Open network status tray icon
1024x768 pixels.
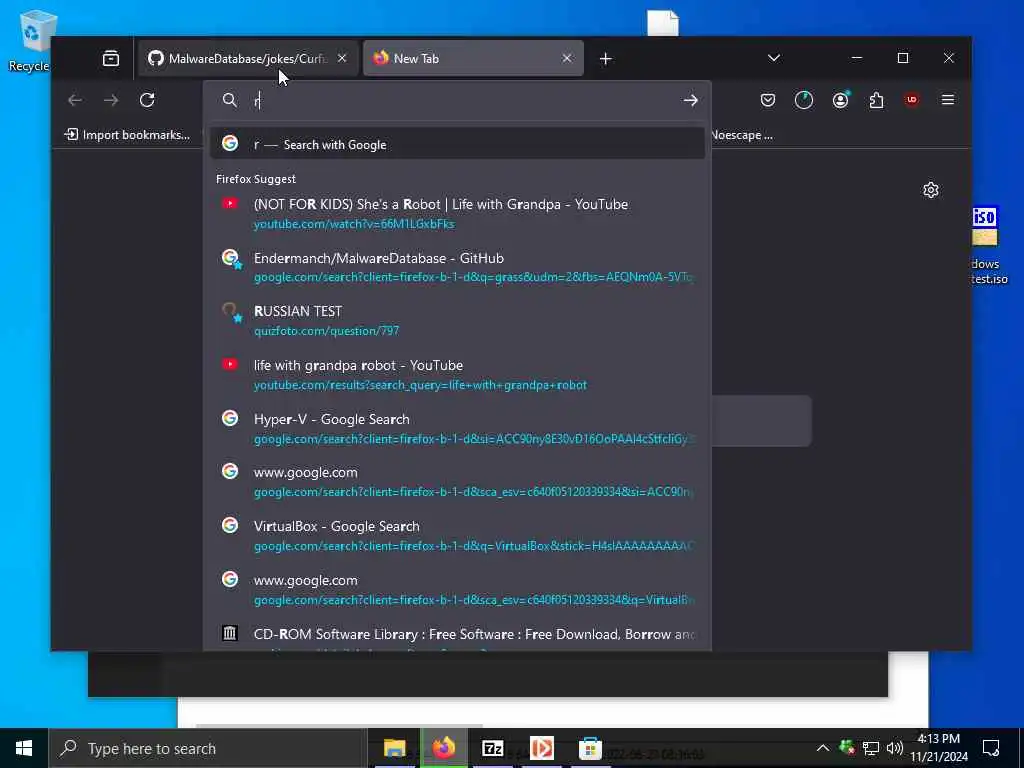871,748
